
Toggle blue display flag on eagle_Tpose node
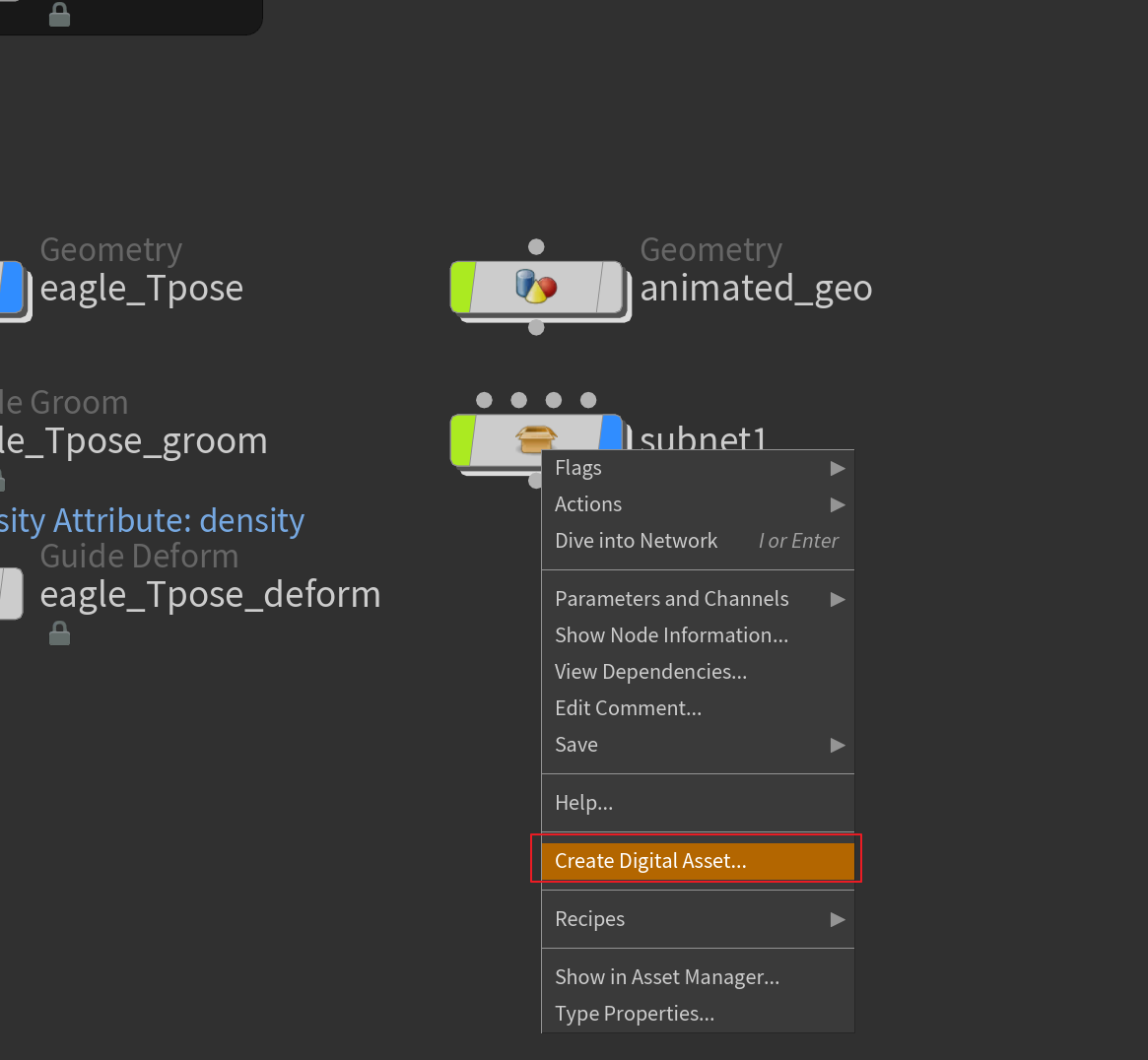[x=12, y=287]
